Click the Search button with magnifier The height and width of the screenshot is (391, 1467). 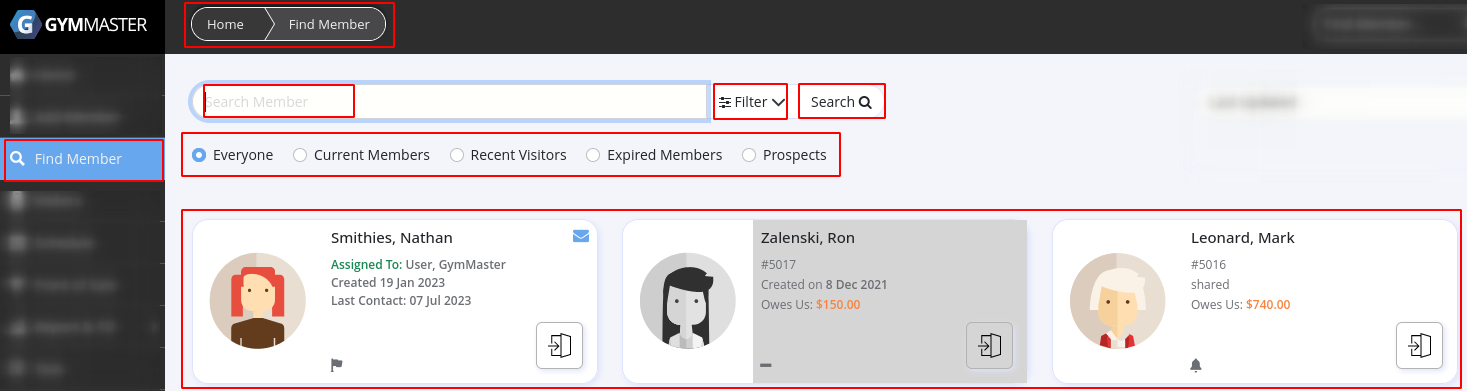point(841,102)
